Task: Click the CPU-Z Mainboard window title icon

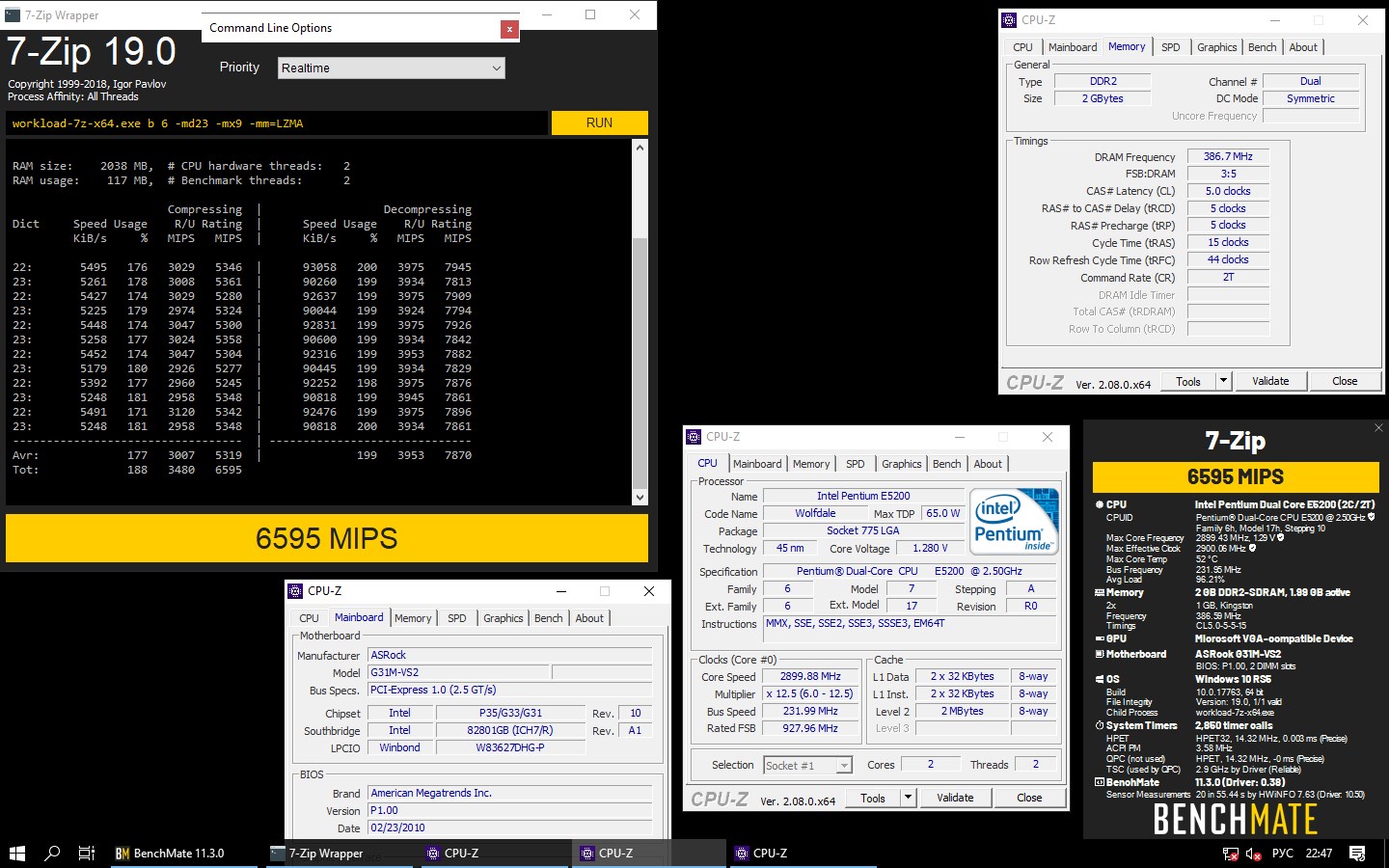Action: click(295, 590)
